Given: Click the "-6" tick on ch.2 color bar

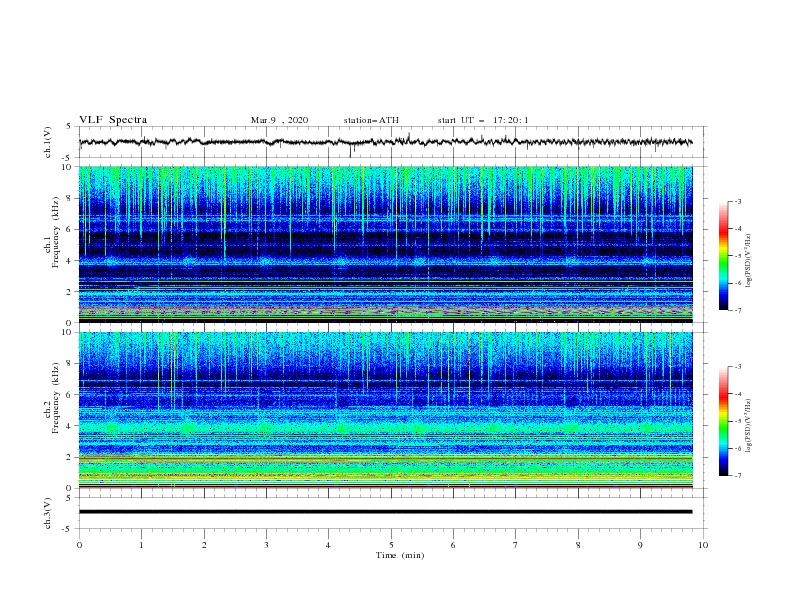Looking at the screenshot, I should tap(737, 448).
